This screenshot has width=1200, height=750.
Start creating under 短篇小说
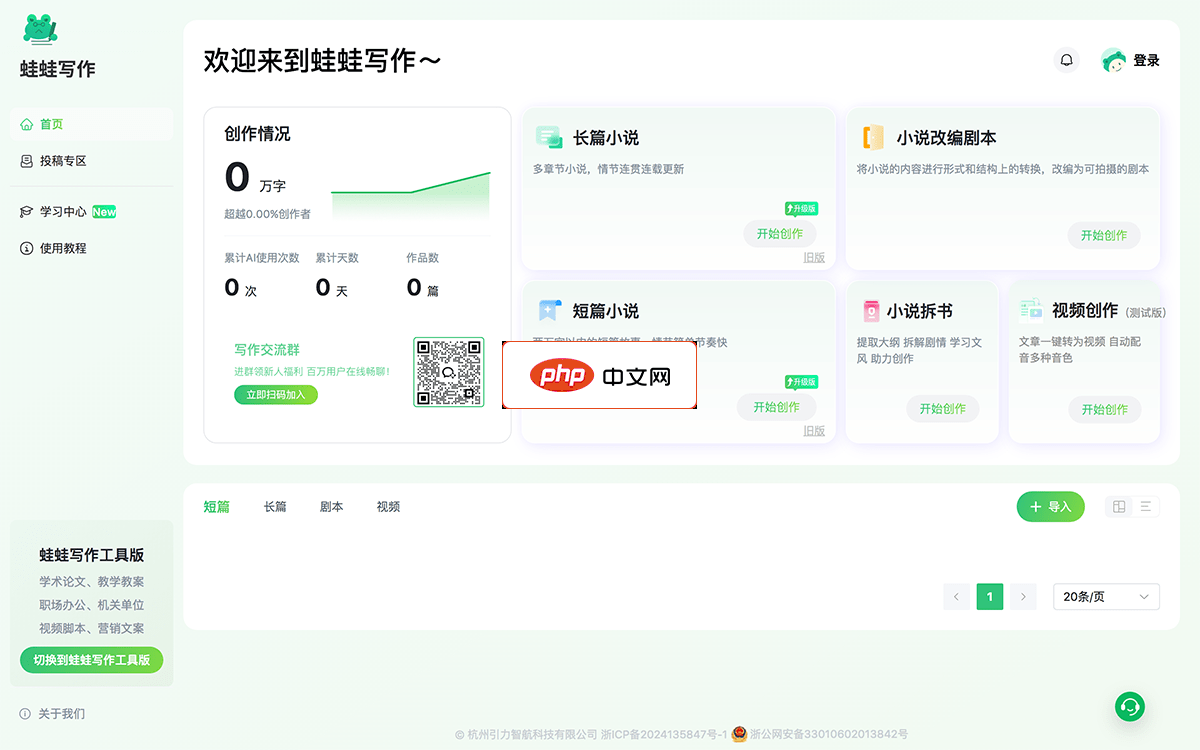(x=777, y=407)
